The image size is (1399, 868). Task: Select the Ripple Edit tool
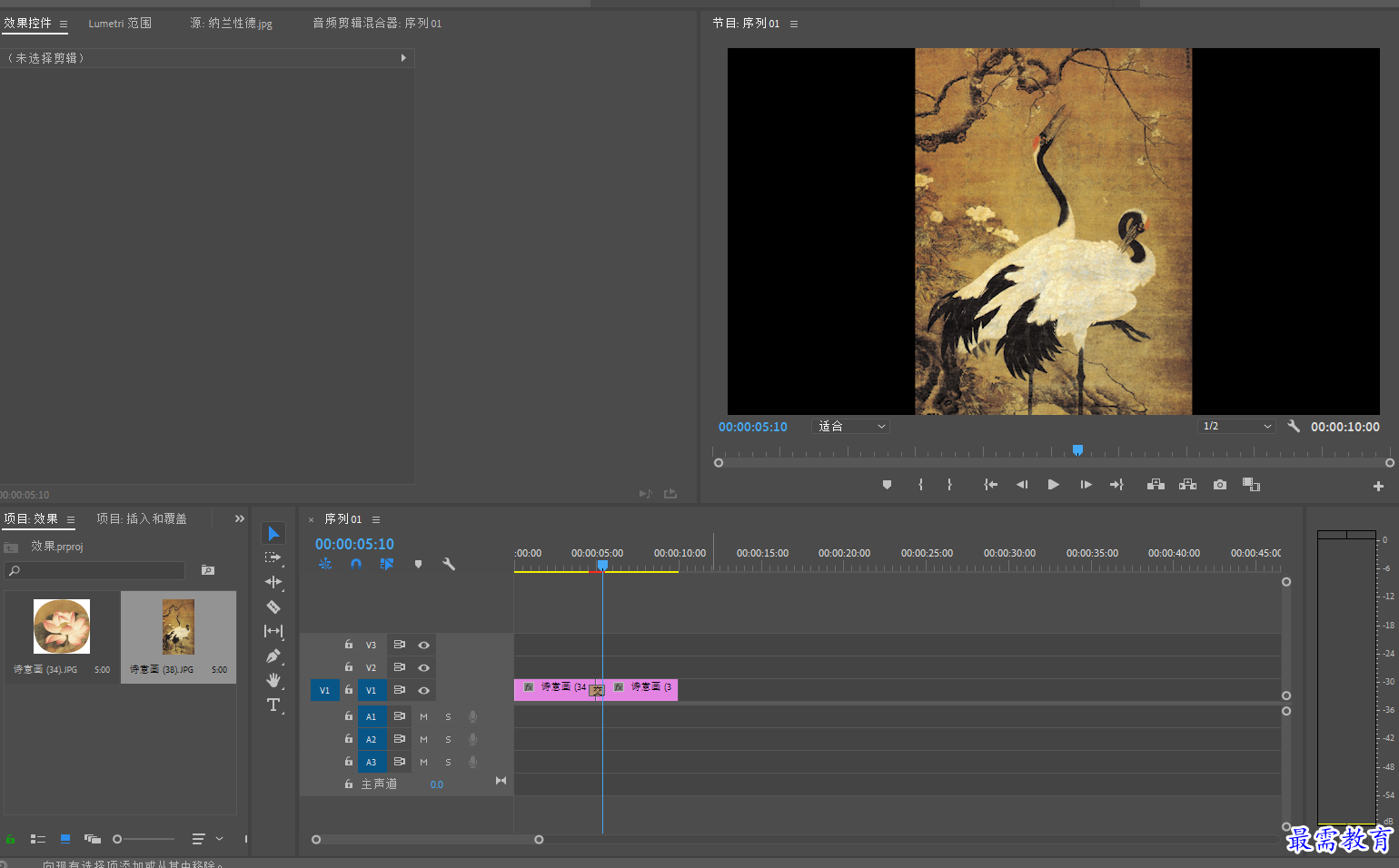click(273, 582)
